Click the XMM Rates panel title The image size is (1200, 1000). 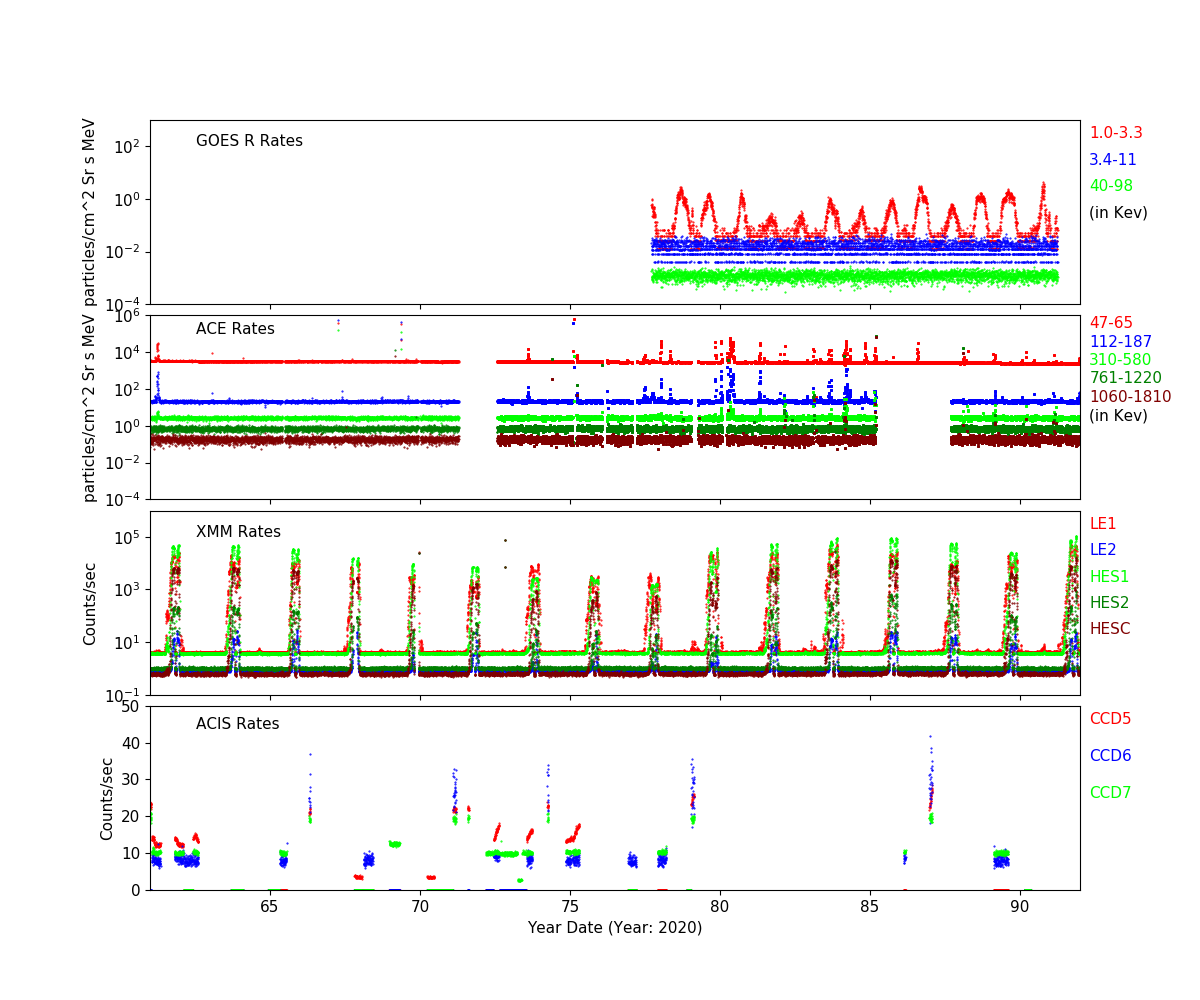pos(238,532)
